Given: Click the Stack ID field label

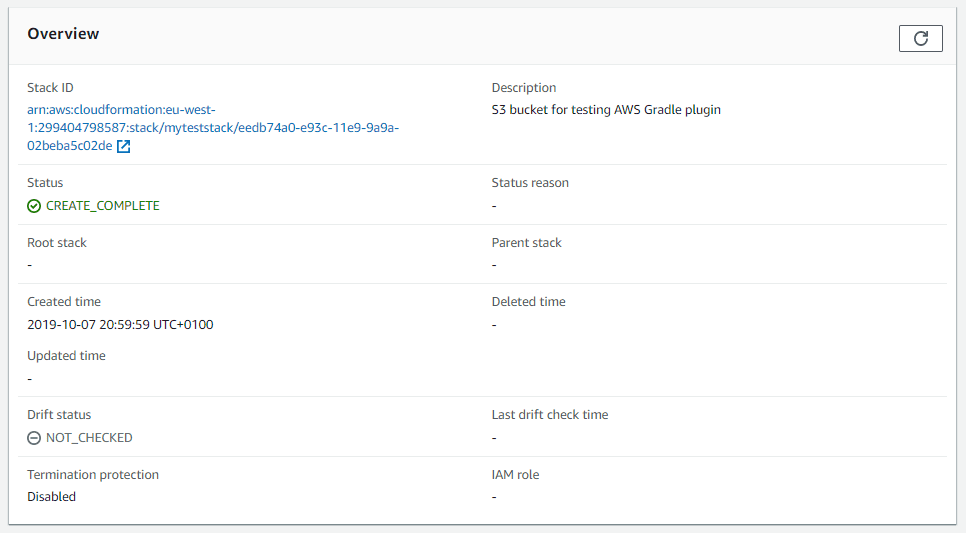Looking at the screenshot, I should [x=50, y=88].
